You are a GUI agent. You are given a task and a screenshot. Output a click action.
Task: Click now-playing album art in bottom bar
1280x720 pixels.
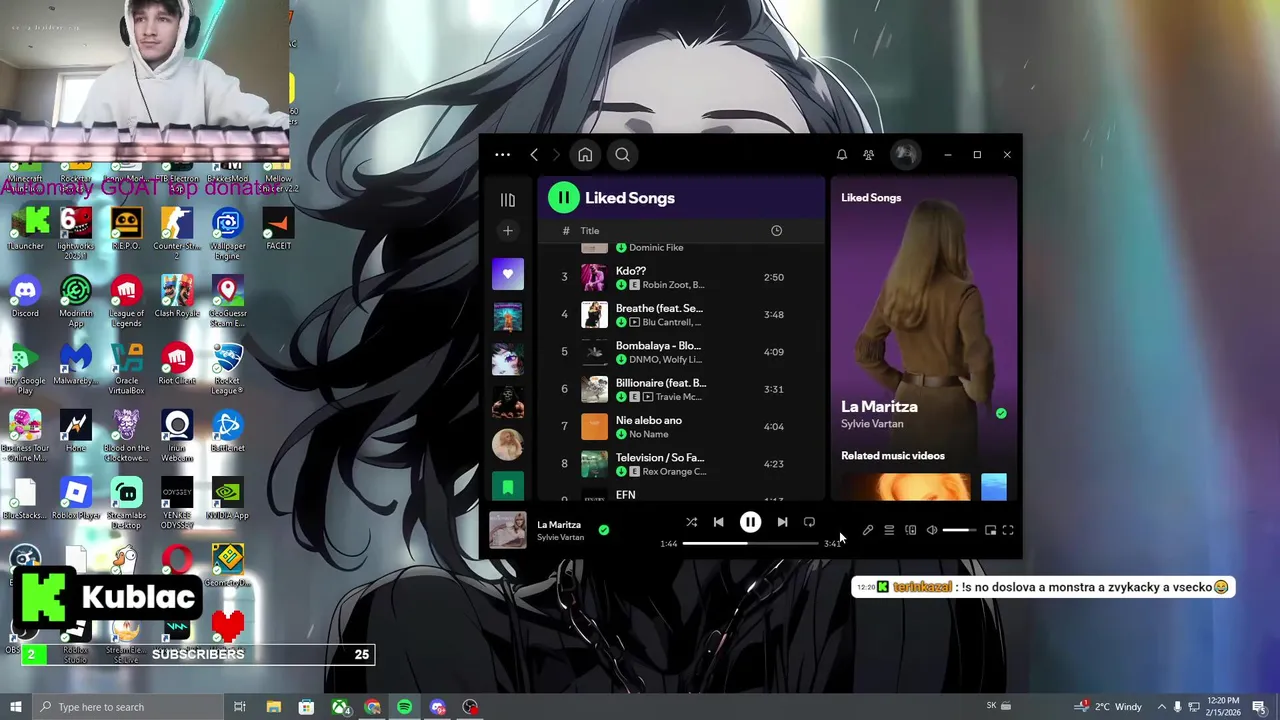(x=507, y=530)
